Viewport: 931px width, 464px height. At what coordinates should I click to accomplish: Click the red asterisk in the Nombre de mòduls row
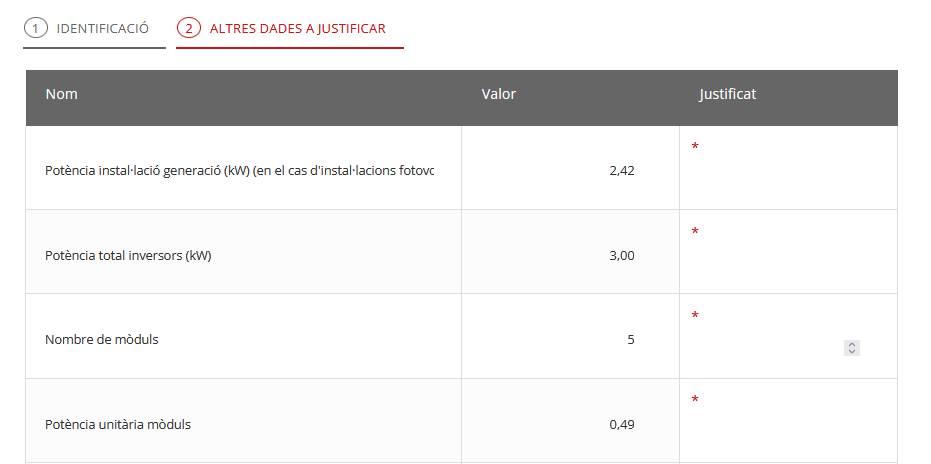click(695, 315)
